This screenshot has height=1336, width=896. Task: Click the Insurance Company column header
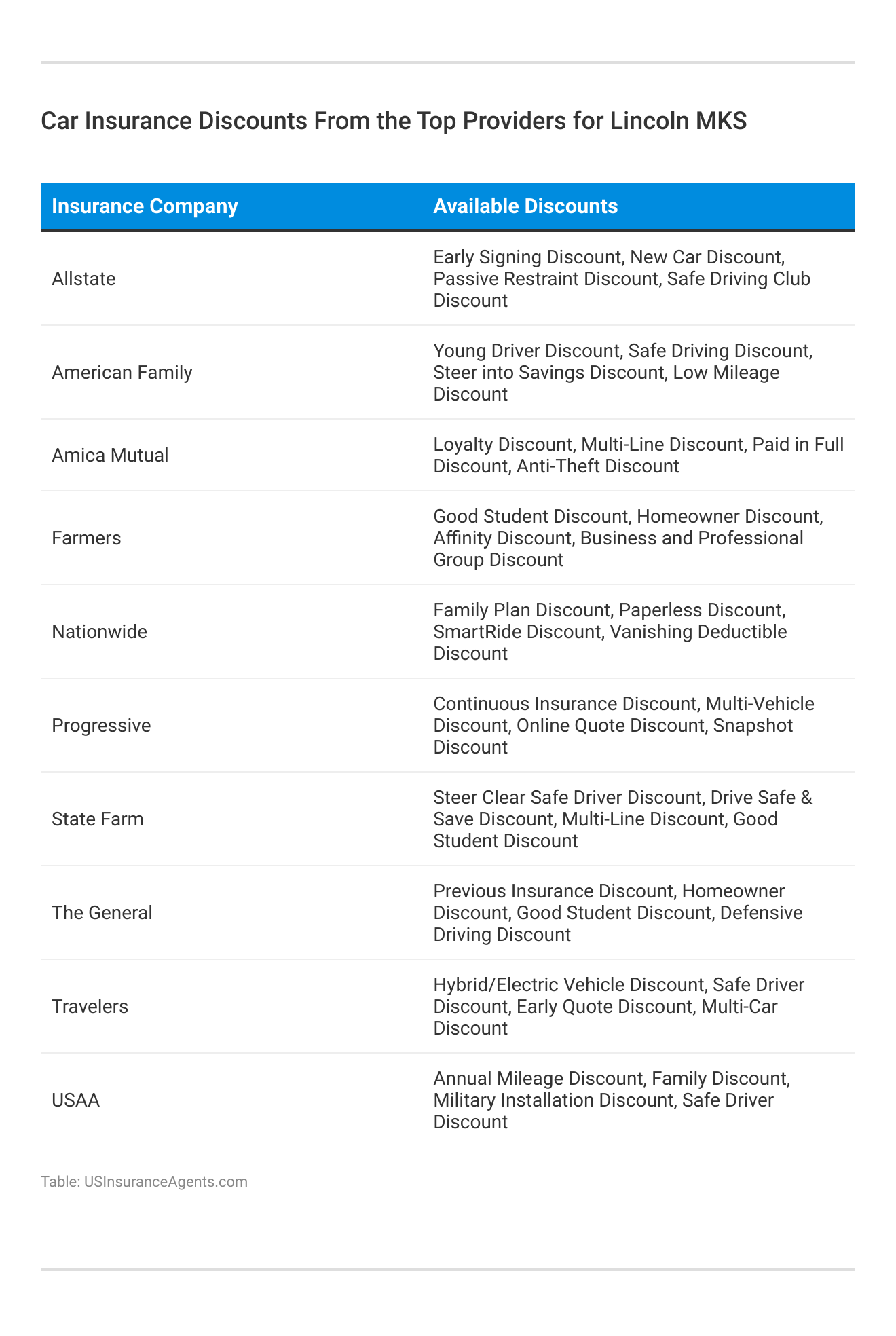point(145,206)
